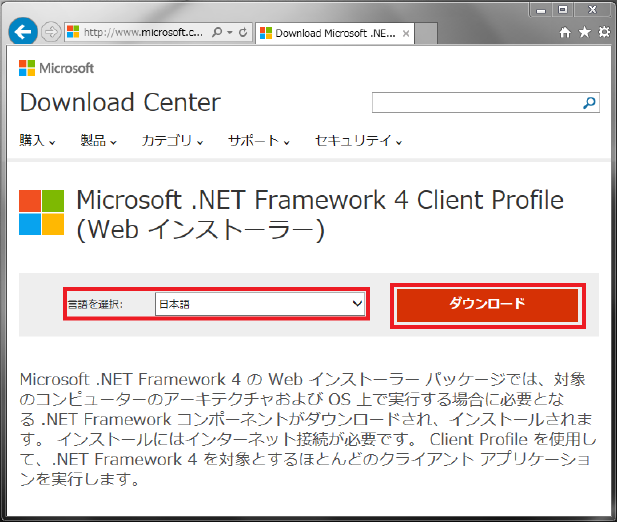Close the Download Microsoft .NE... tab
Viewport: 617px width, 522px height.
coord(406,34)
